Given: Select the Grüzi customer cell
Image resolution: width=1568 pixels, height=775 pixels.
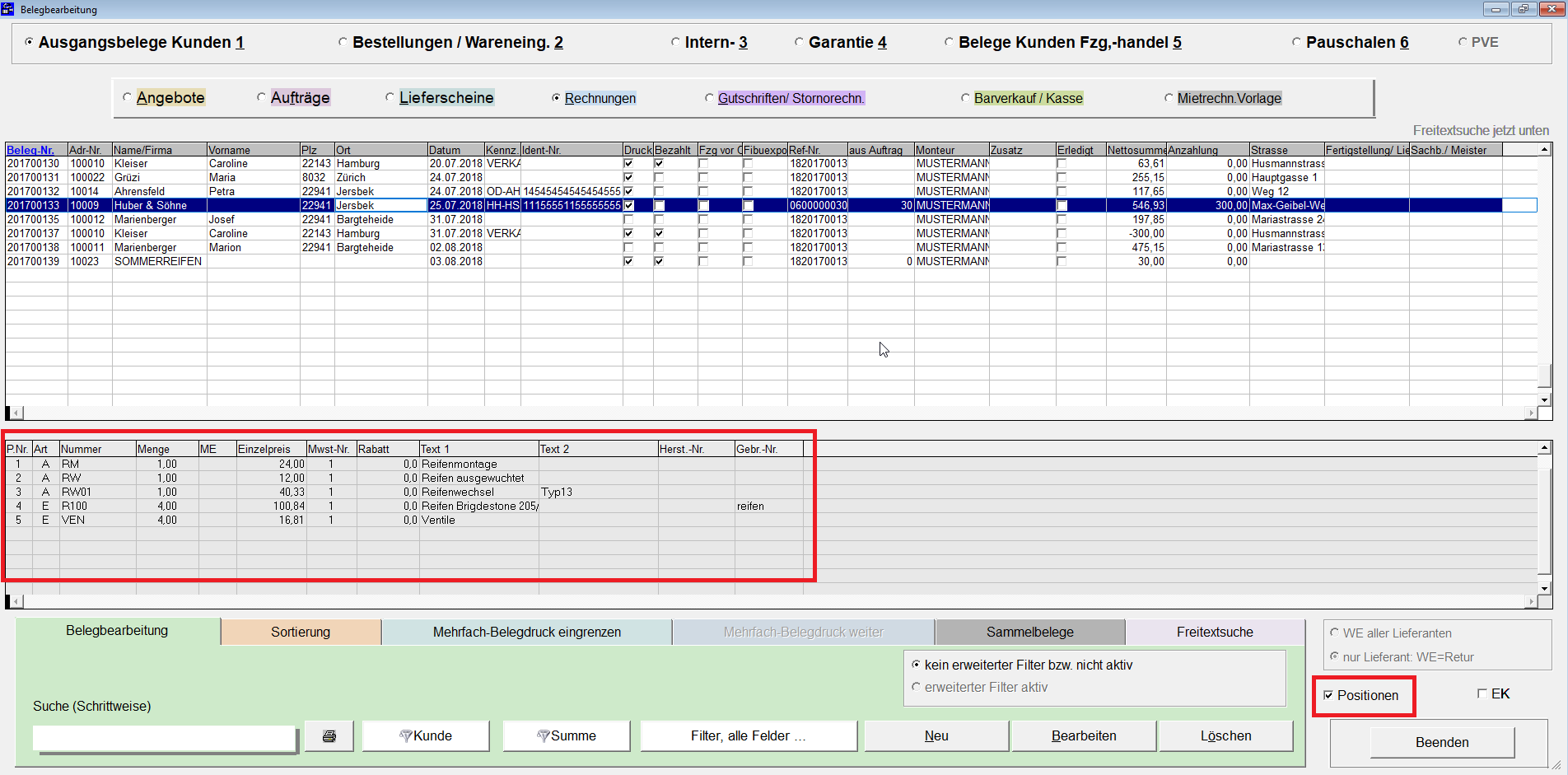Looking at the screenshot, I should point(159,177).
